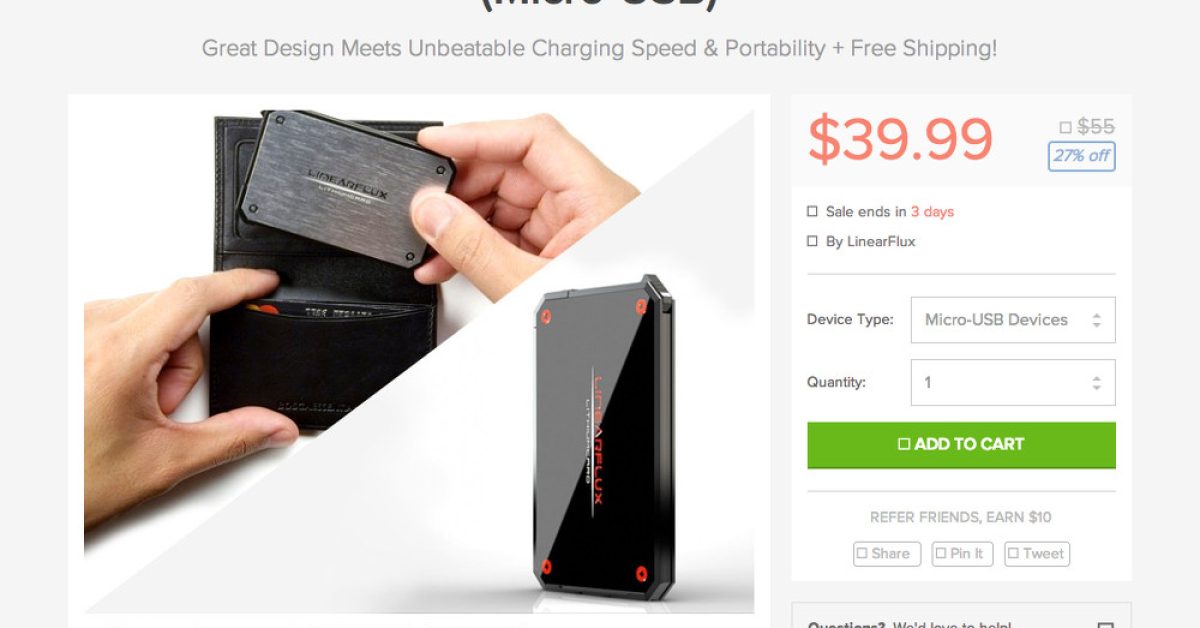Screen dimensions: 1200x628
Task: Click the $39.99 sale price
Action: pos(900,139)
